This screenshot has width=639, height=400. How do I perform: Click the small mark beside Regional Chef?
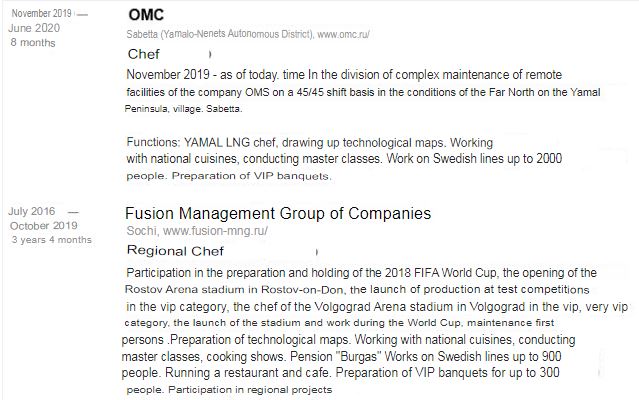(317, 252)
